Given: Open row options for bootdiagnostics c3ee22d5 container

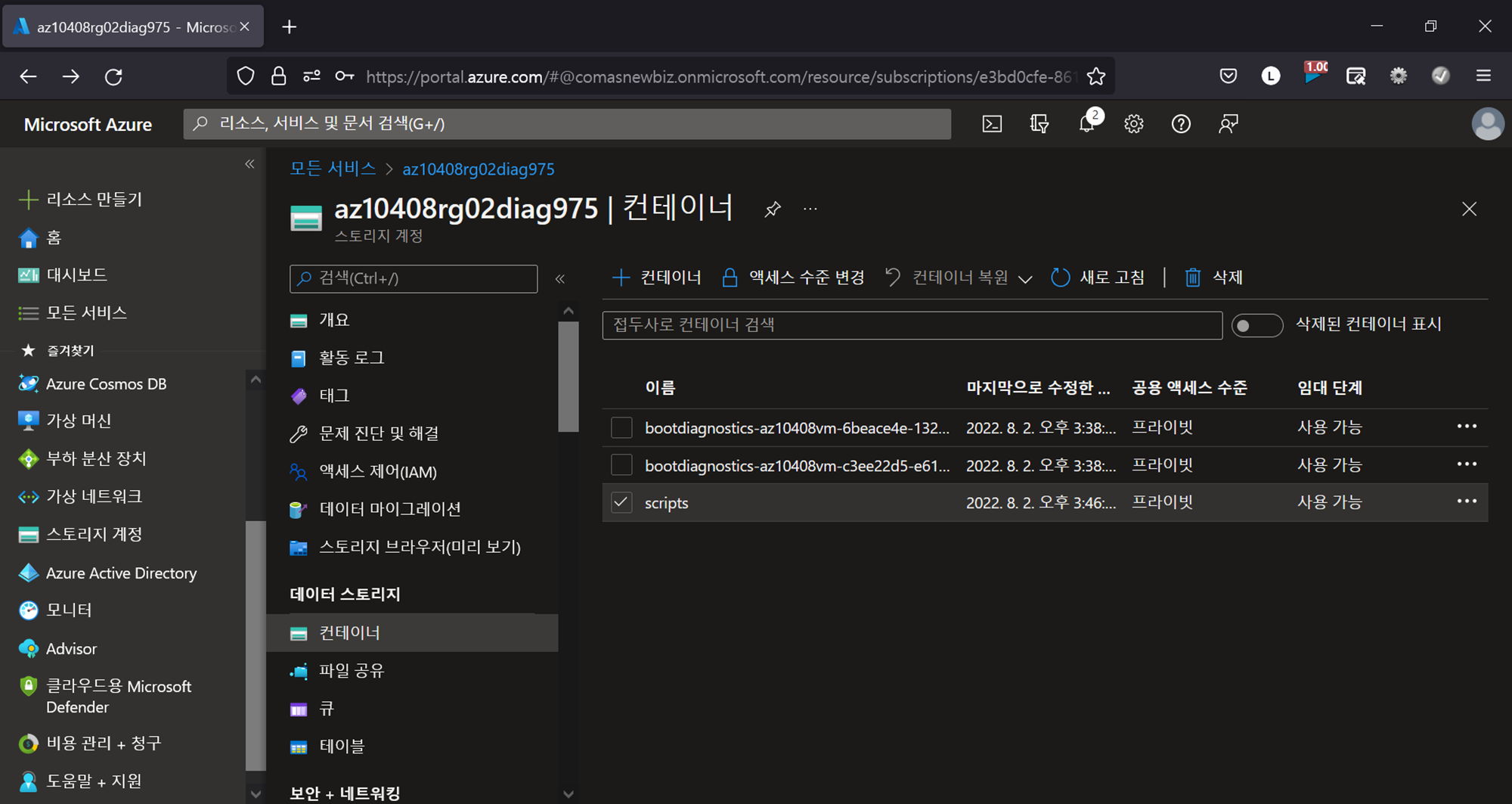Looking at the screenshot, I should (x=1467, y=464).
